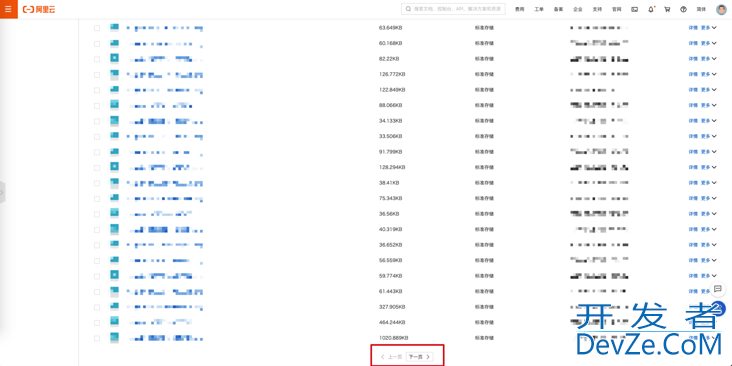Click the file icon in the 60.168KB row

[x=114, y=43]
